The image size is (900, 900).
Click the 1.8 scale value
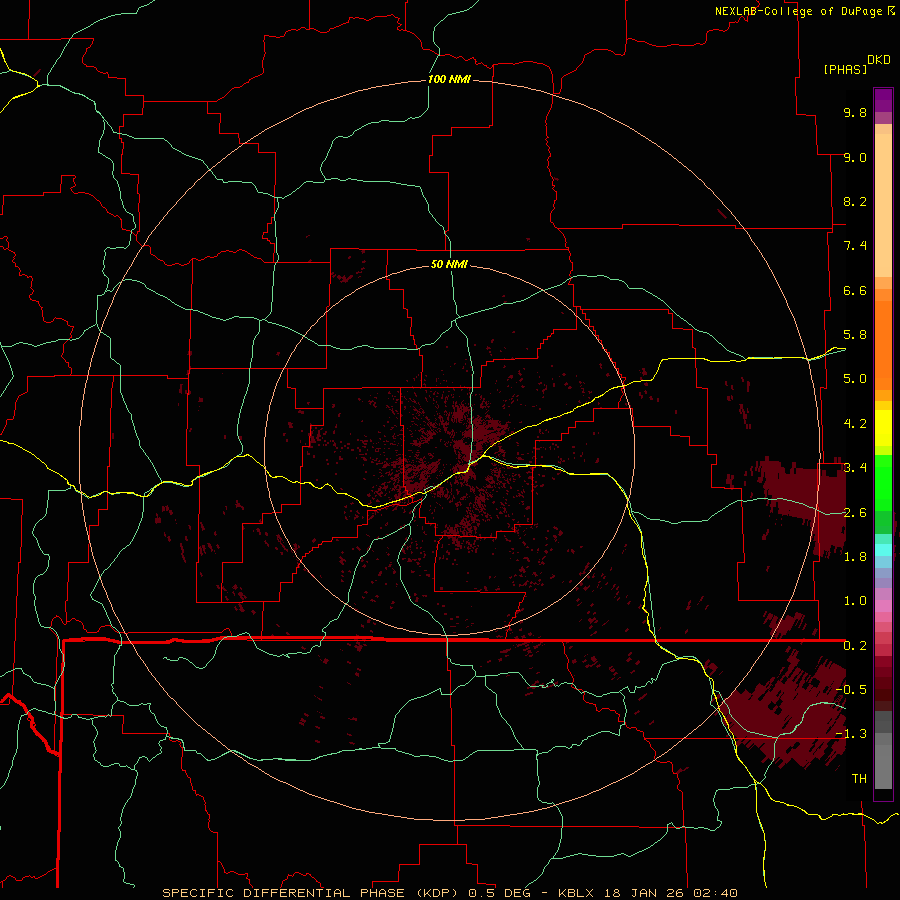tap(855, 557)
